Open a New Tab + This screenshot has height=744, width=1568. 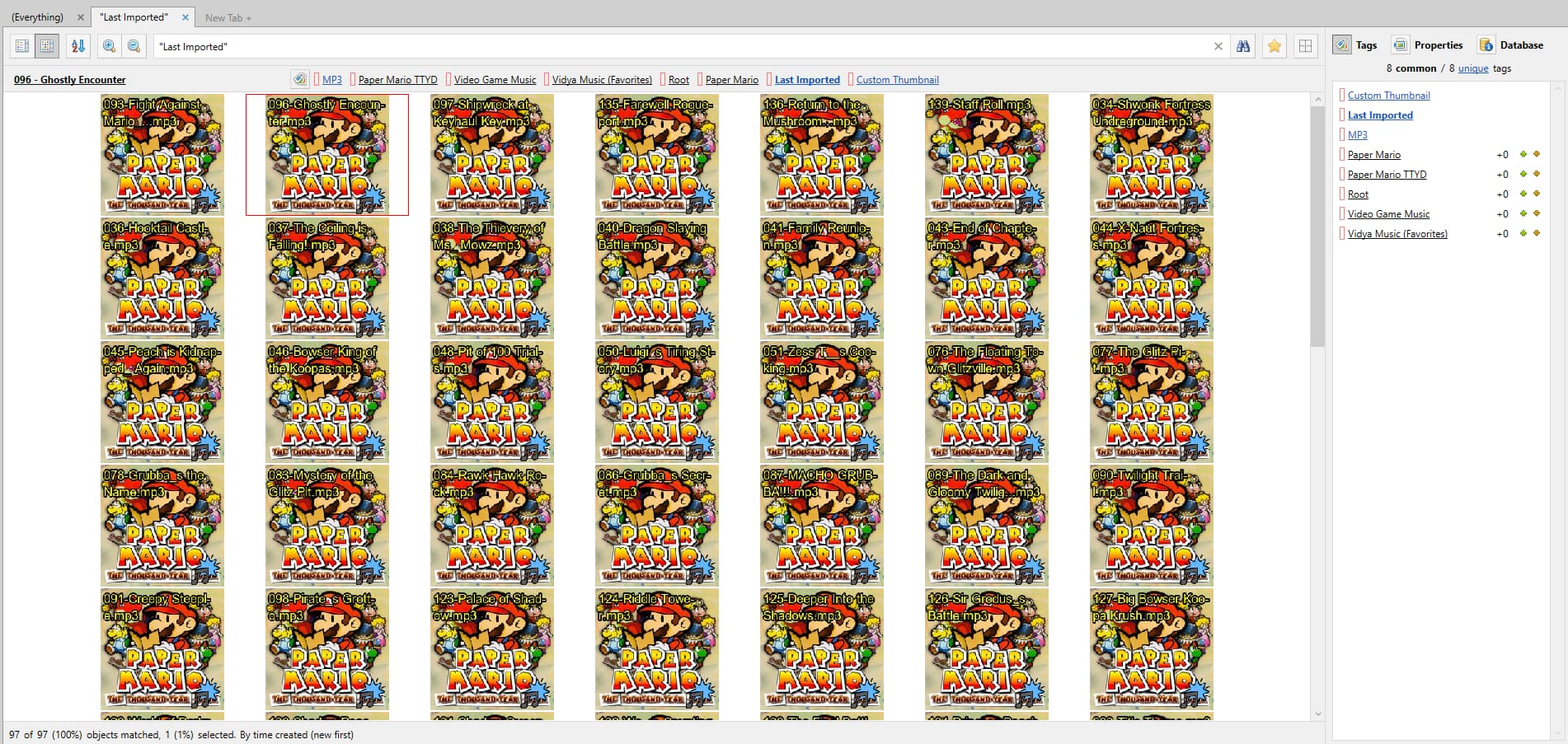(228, 17)
